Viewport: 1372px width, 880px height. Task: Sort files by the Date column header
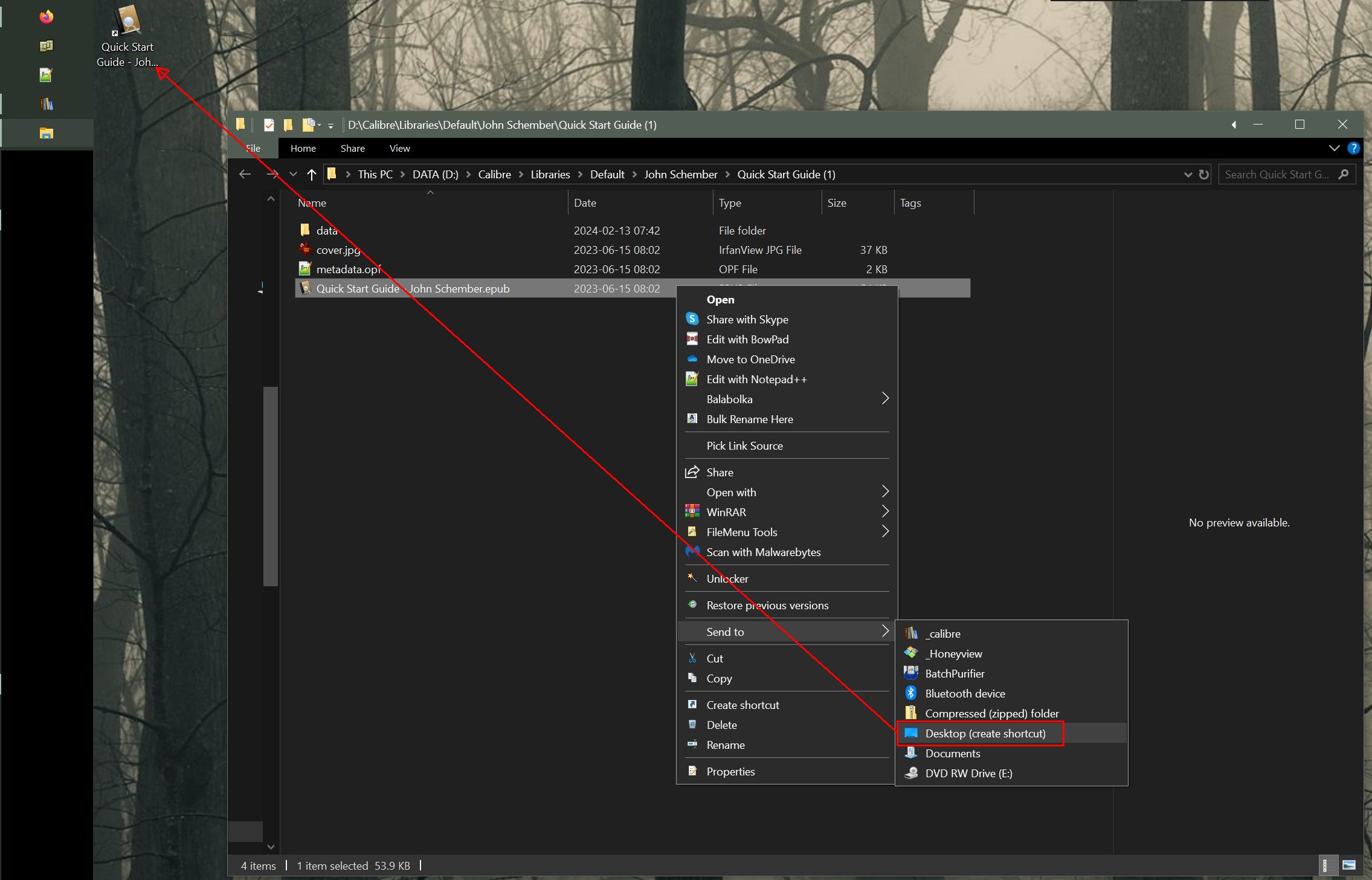tap(585, 203)
